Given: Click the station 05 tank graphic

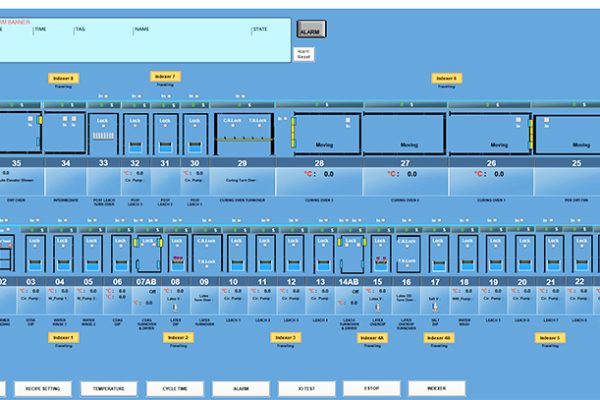Looking at the screenshot, I should click(92, 254).
